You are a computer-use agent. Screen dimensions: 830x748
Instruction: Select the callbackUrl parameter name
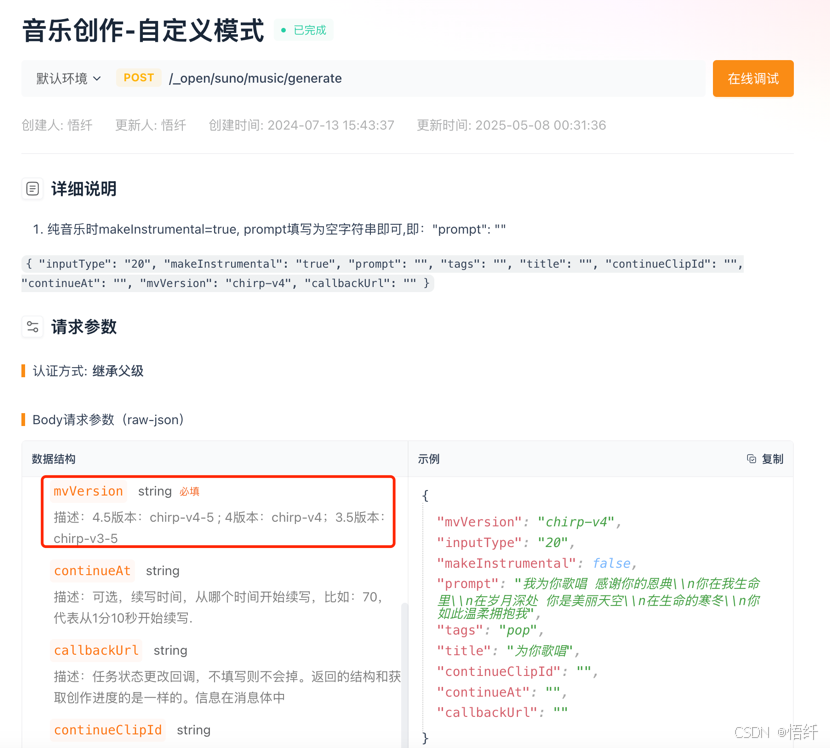(x=96, y=650)
